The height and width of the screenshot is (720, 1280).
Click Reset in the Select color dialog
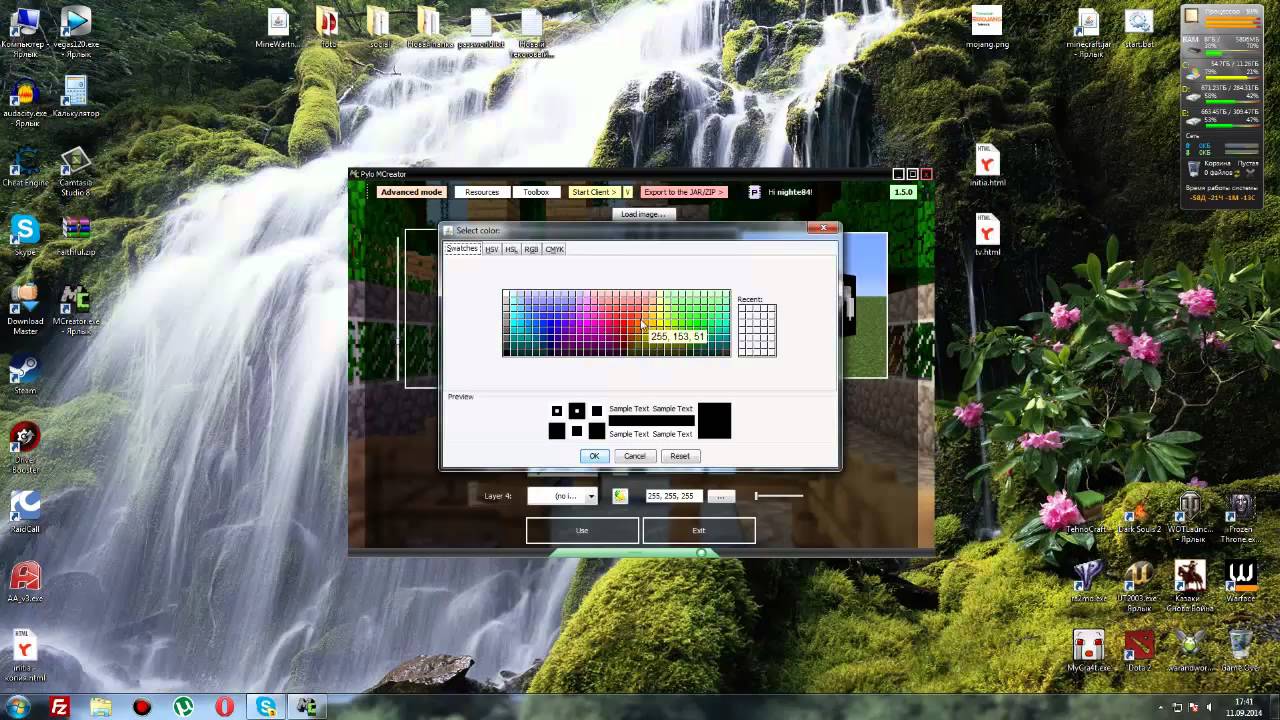click(x=680, y=456)
